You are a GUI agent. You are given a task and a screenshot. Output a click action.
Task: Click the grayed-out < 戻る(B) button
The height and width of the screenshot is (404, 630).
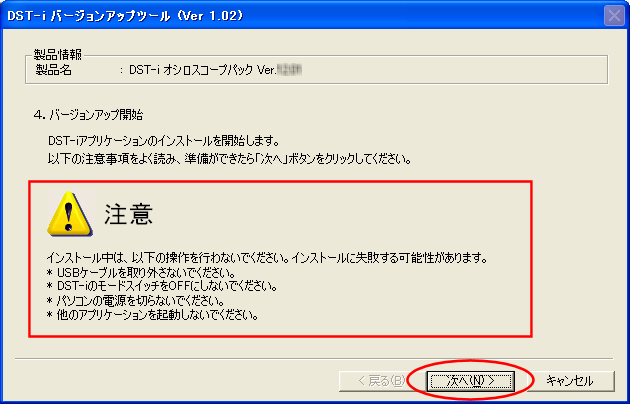click(x=381, y=380)
